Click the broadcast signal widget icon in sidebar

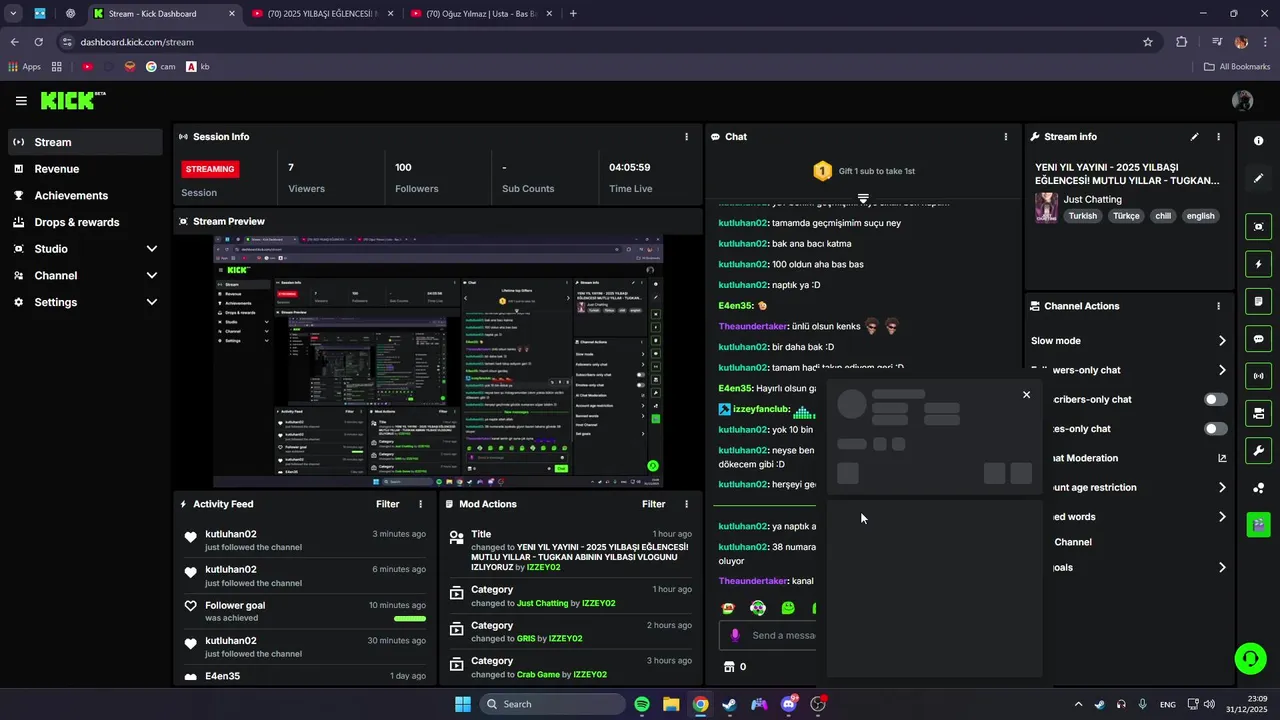(1259, 376)
